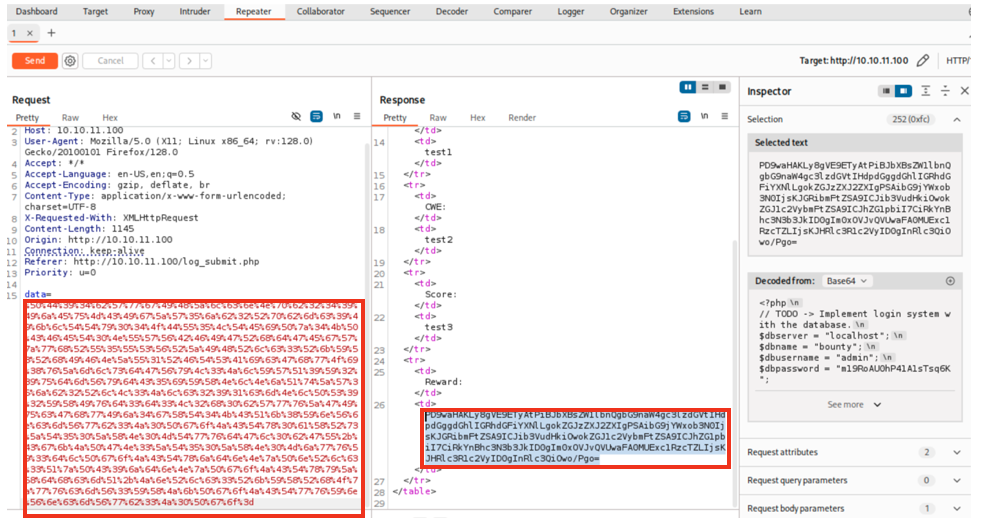This screenshot has height=529, width=983.
Task: Dock Inspector to right layout
Action: [903, 91]
